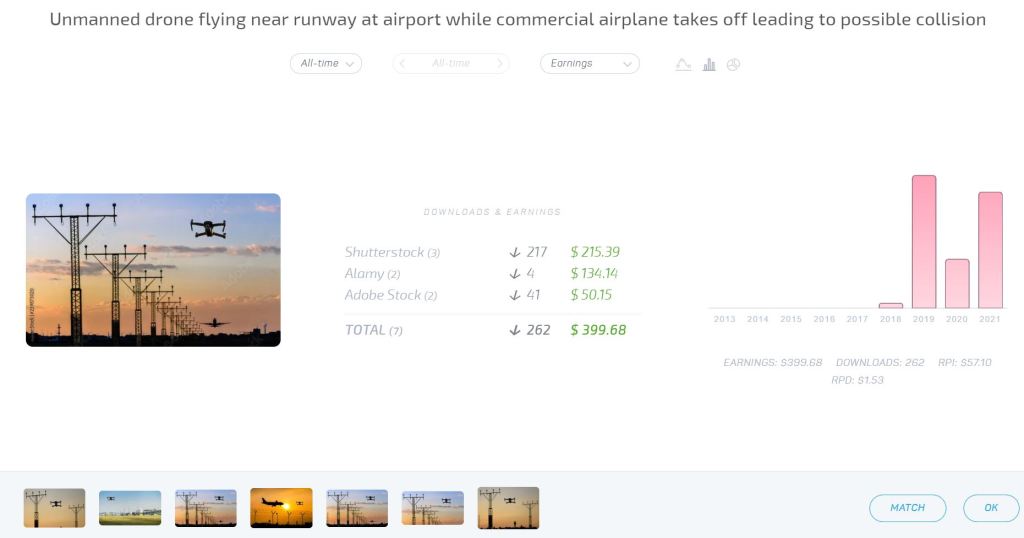Switch to the pie chart view
The image size is (1024, 538).
(x=733, y=64)
